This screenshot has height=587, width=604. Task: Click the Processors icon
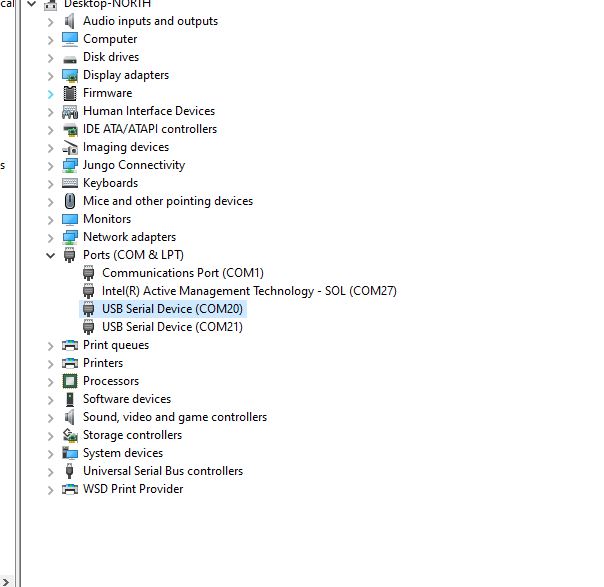click(x=70, y=381)
